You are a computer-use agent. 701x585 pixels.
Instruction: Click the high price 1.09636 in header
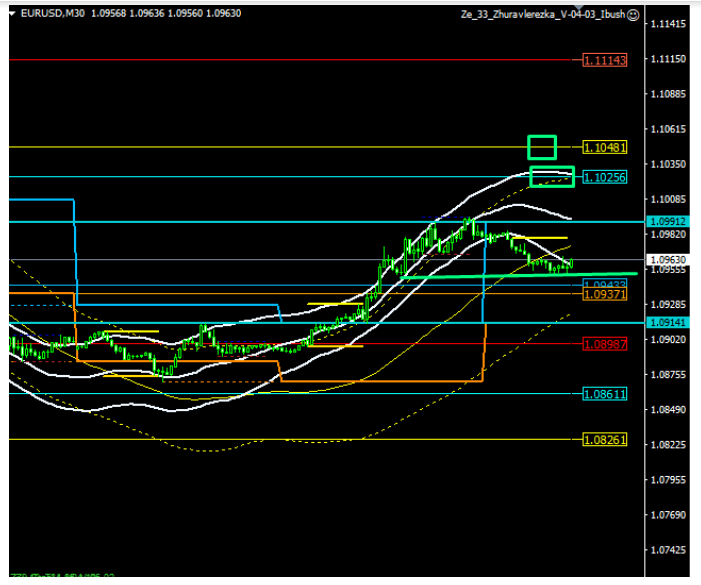point(147,13)
